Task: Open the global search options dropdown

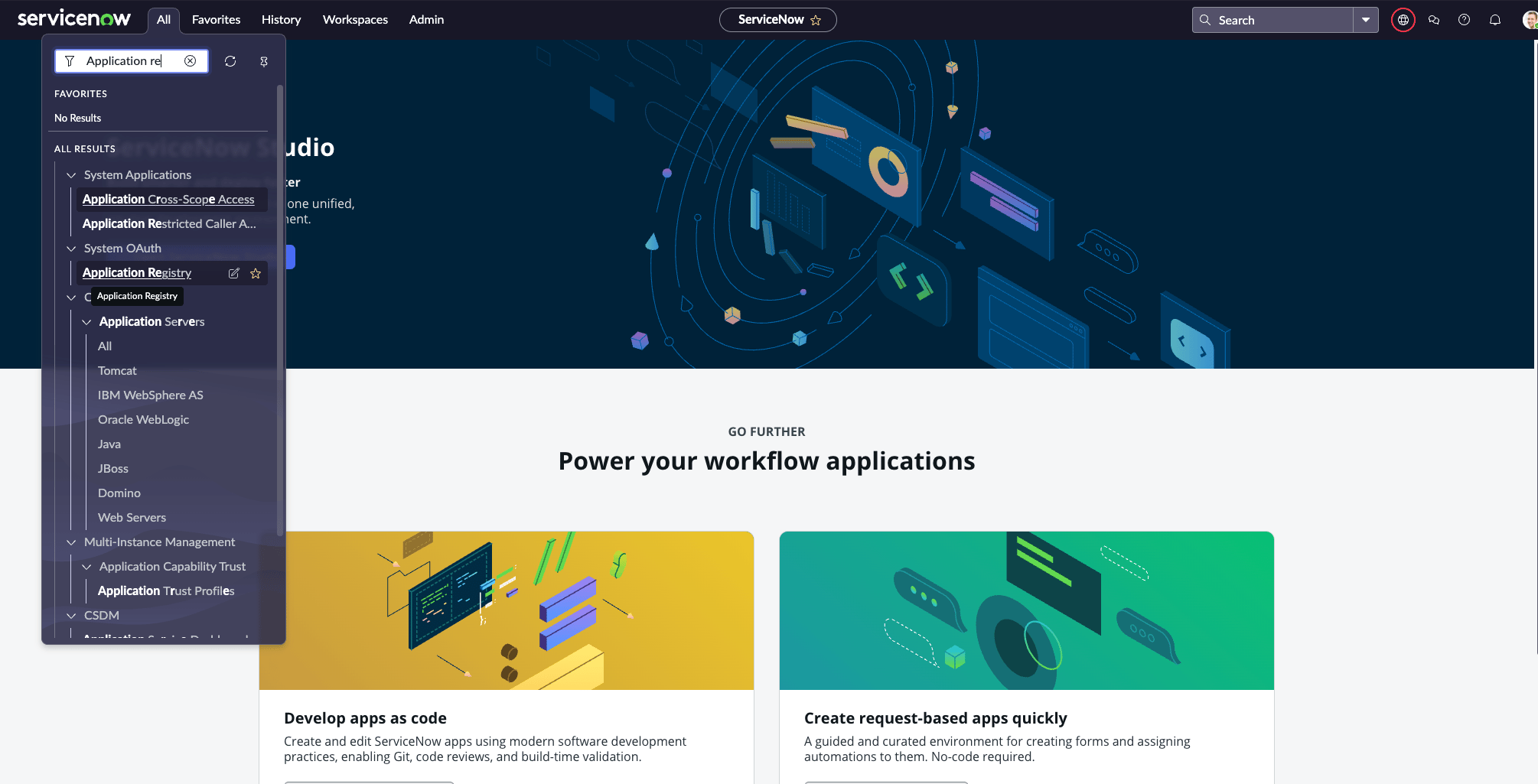Action: 1366,20
